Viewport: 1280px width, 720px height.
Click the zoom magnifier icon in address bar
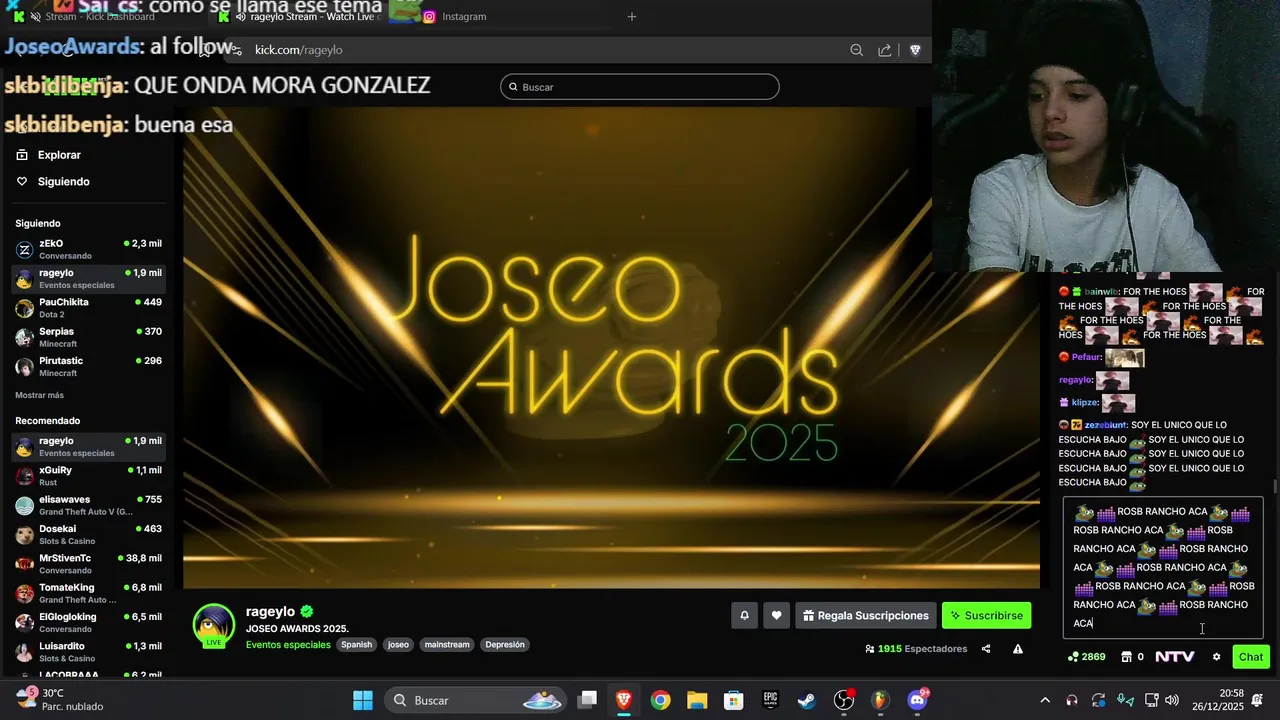856,50
